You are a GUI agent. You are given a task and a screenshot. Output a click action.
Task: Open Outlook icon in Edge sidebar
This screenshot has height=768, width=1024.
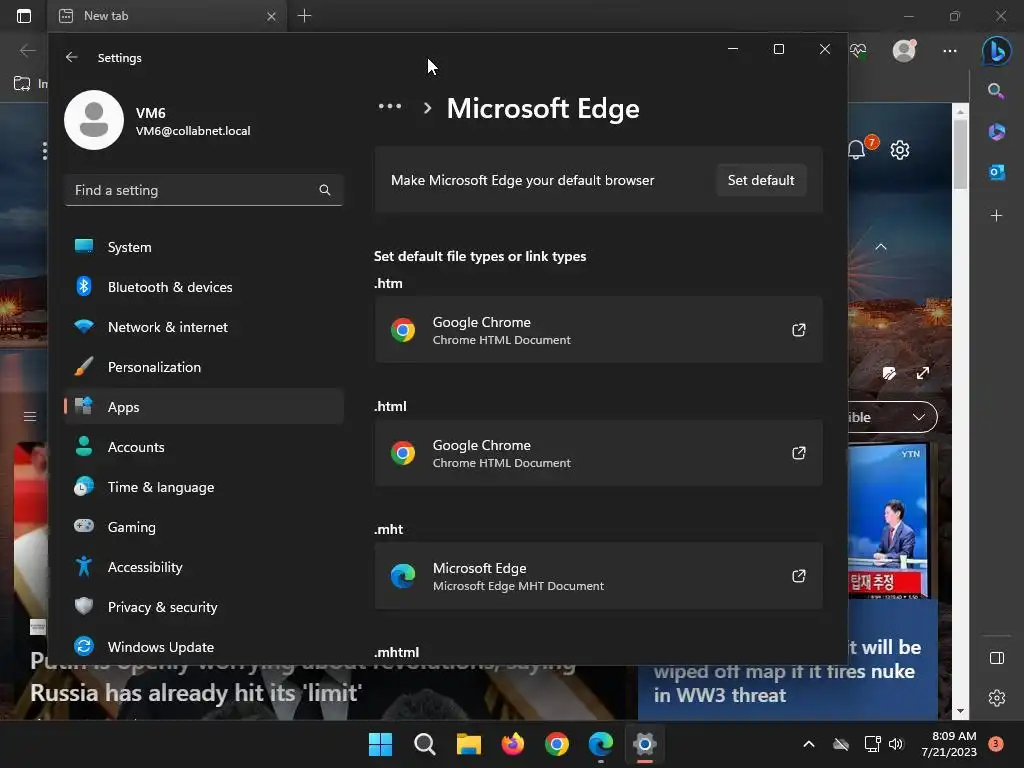pos(997,172)
